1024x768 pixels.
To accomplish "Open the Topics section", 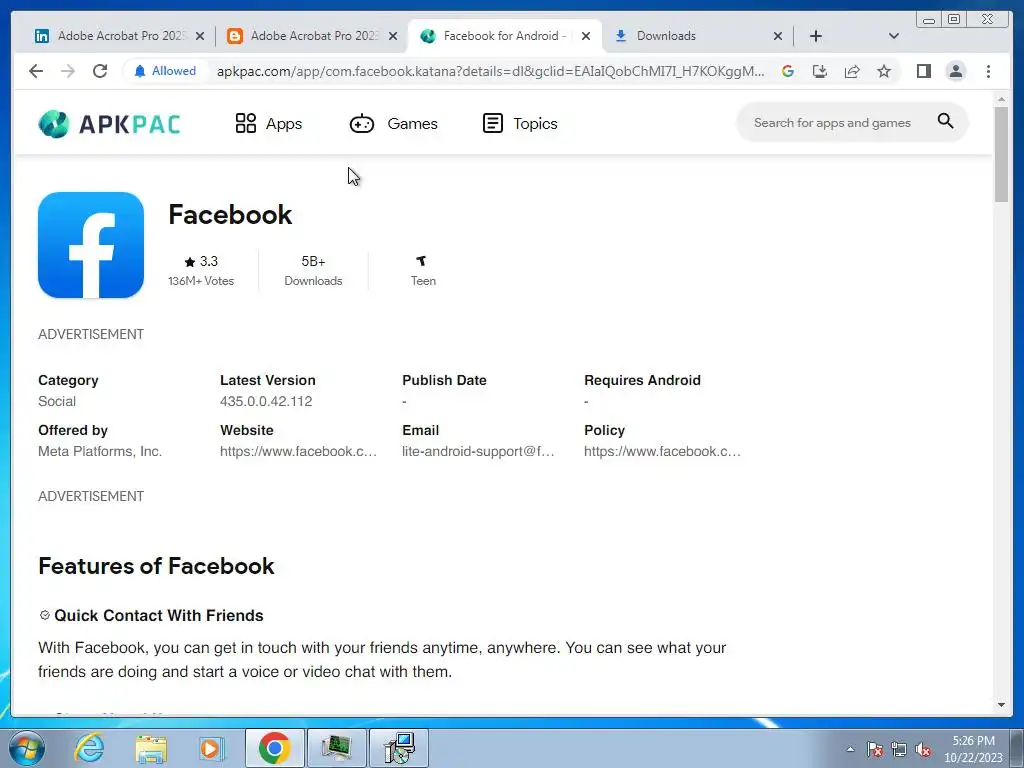I will click(x=520, y=123).
